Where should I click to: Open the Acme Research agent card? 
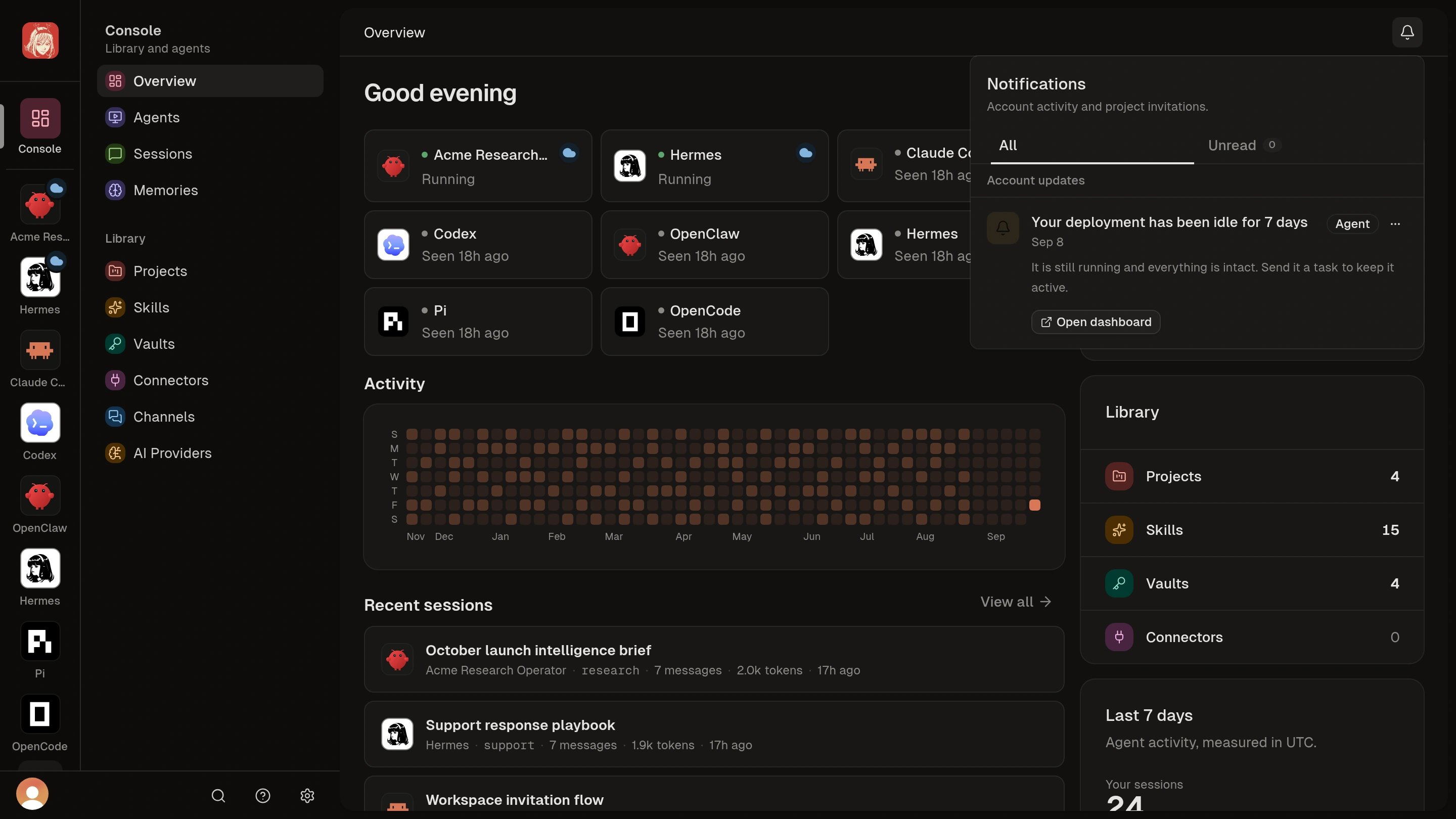(478, 166)
